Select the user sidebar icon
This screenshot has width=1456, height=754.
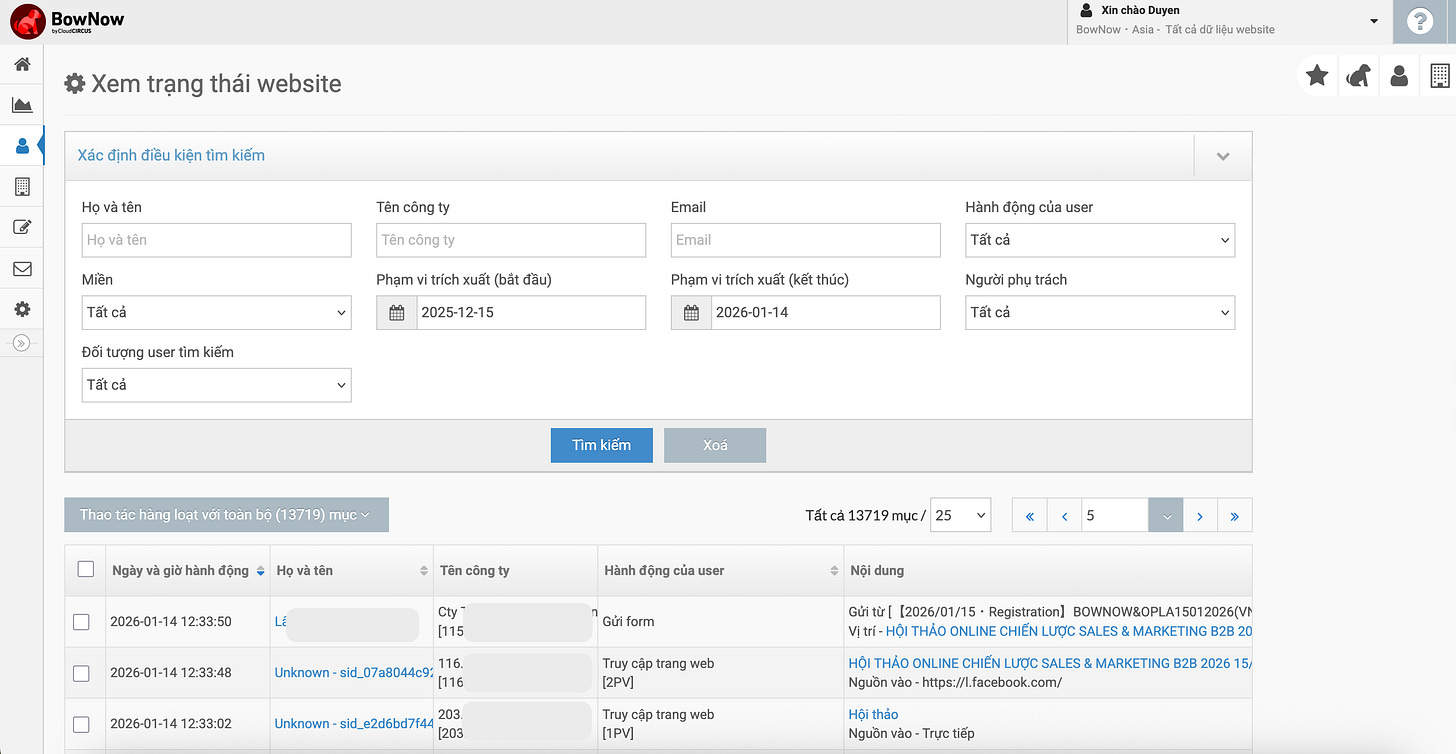point(22,146)
